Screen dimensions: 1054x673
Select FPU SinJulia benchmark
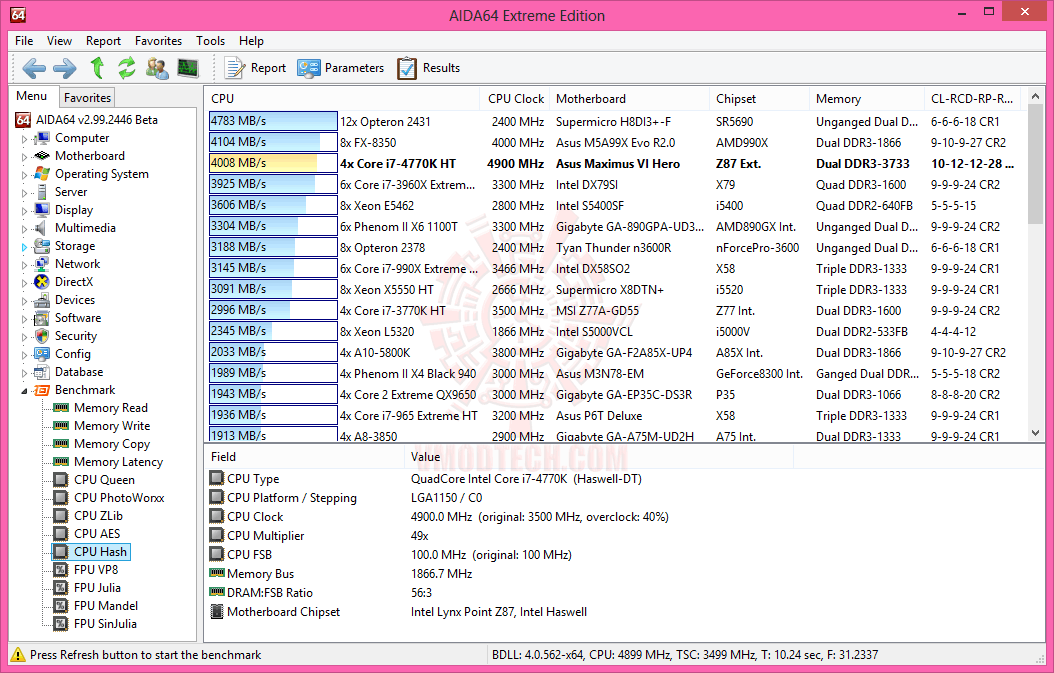105,624
